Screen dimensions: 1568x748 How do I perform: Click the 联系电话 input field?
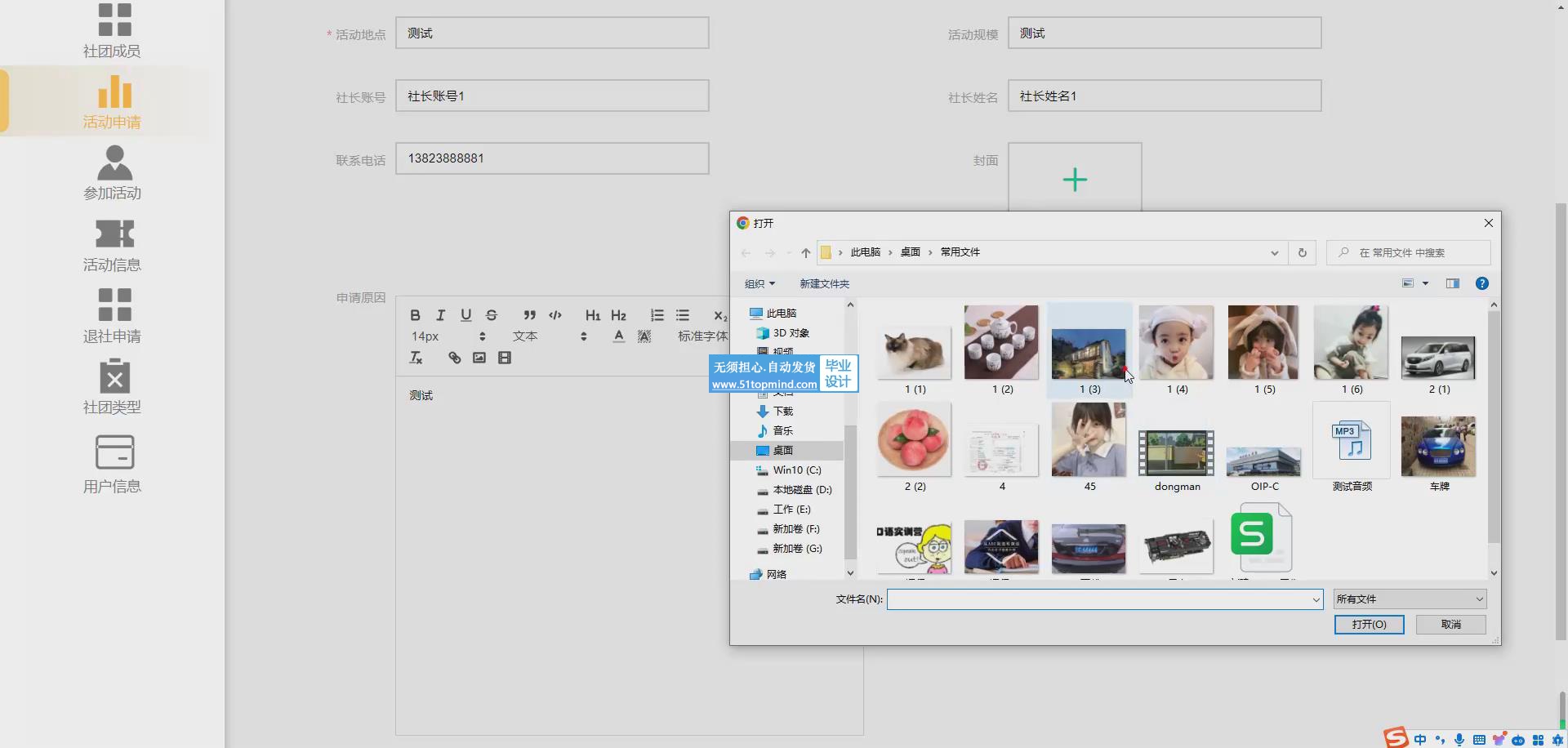552,158
